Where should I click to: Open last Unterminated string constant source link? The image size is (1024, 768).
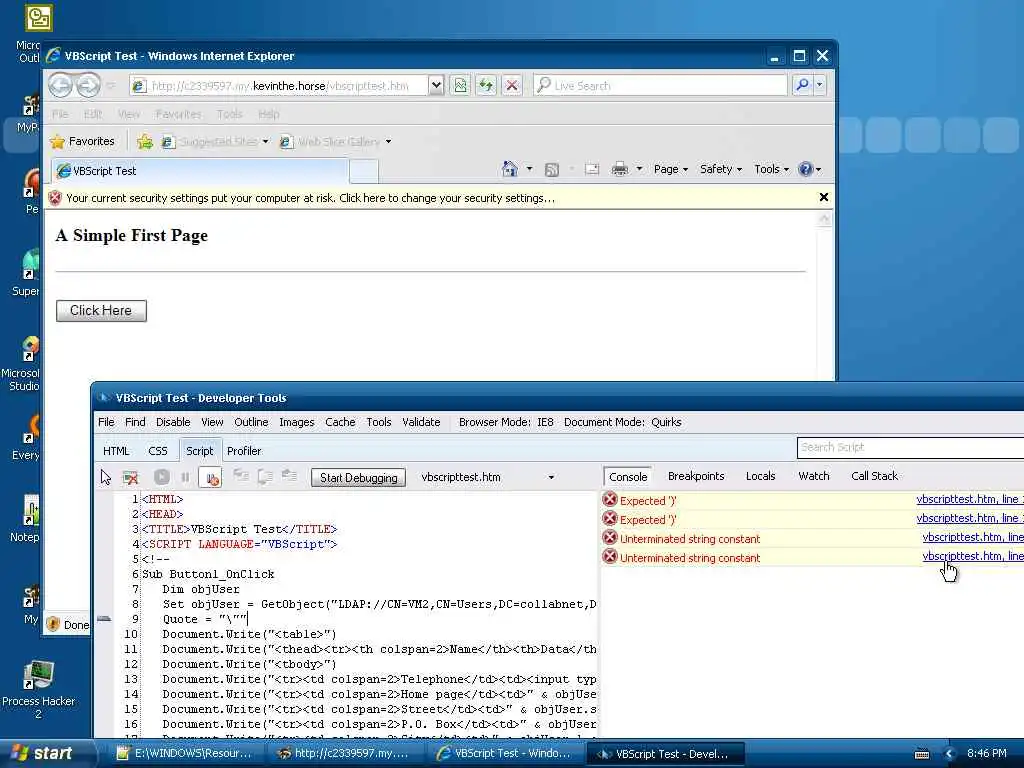pyautogui.click(x=973, y=556)
